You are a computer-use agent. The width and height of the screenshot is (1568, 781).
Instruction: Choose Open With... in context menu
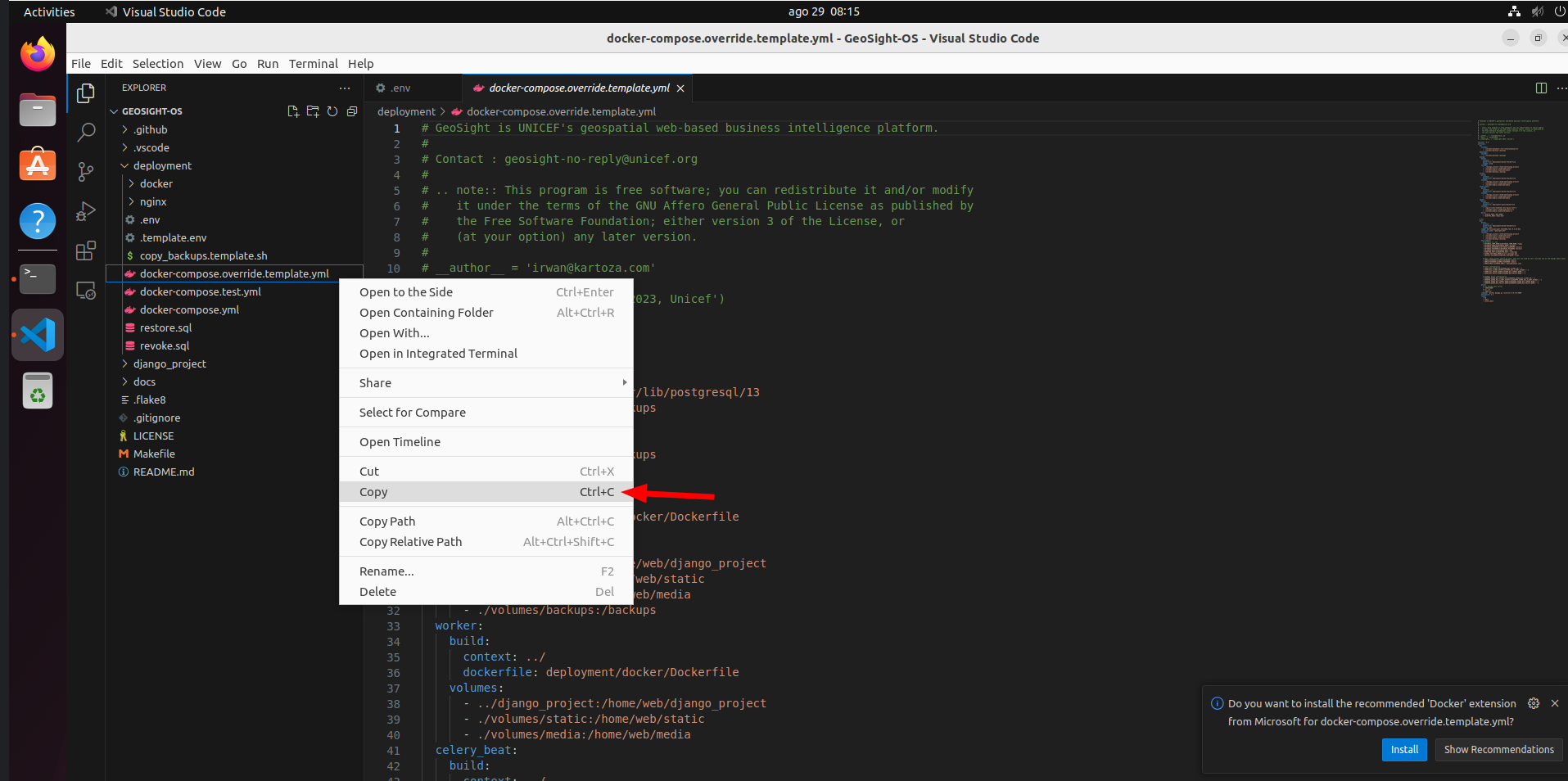point(486,333)
